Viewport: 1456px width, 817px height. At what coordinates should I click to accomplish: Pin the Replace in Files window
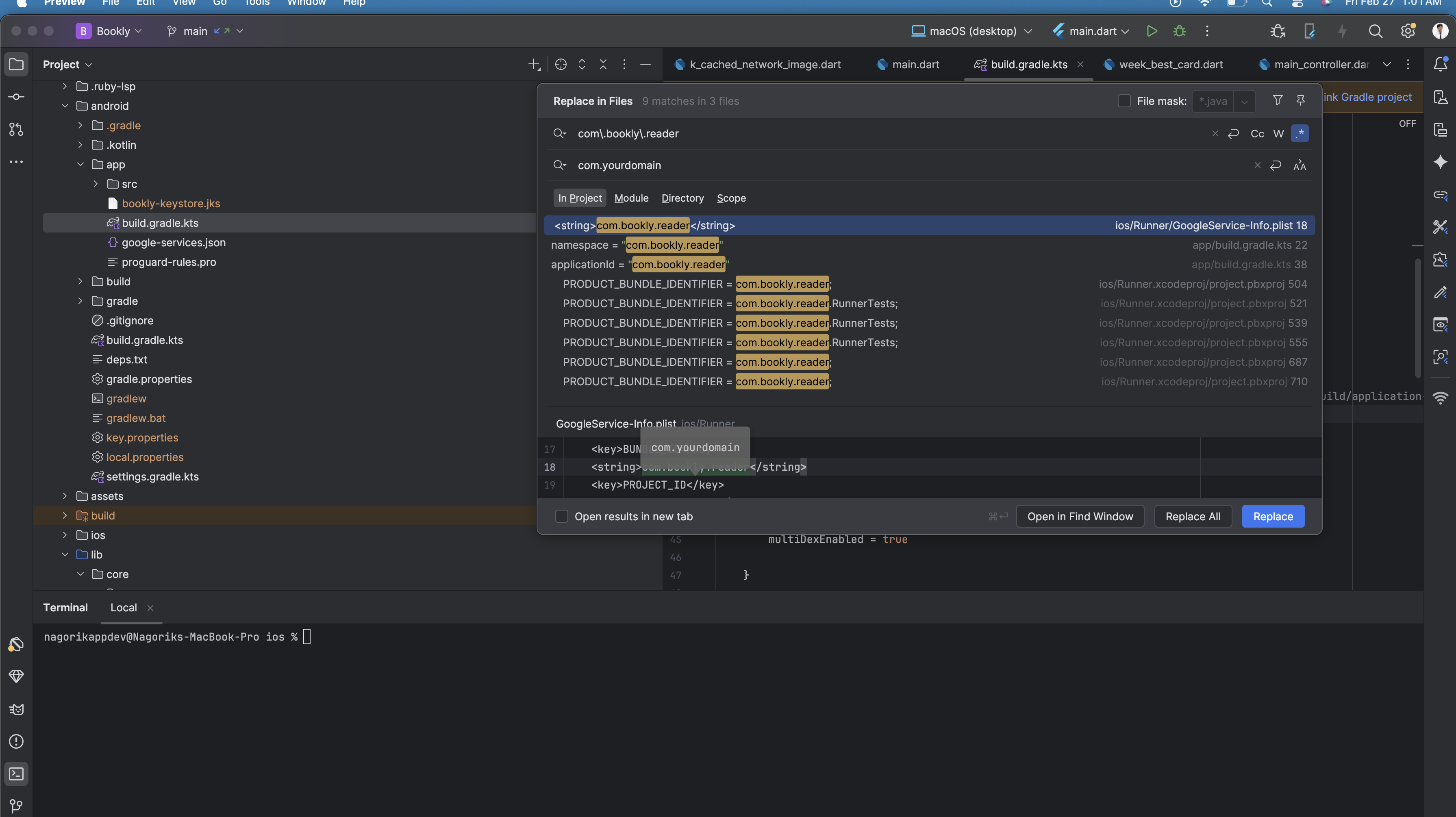click(x=1301, y=101)
